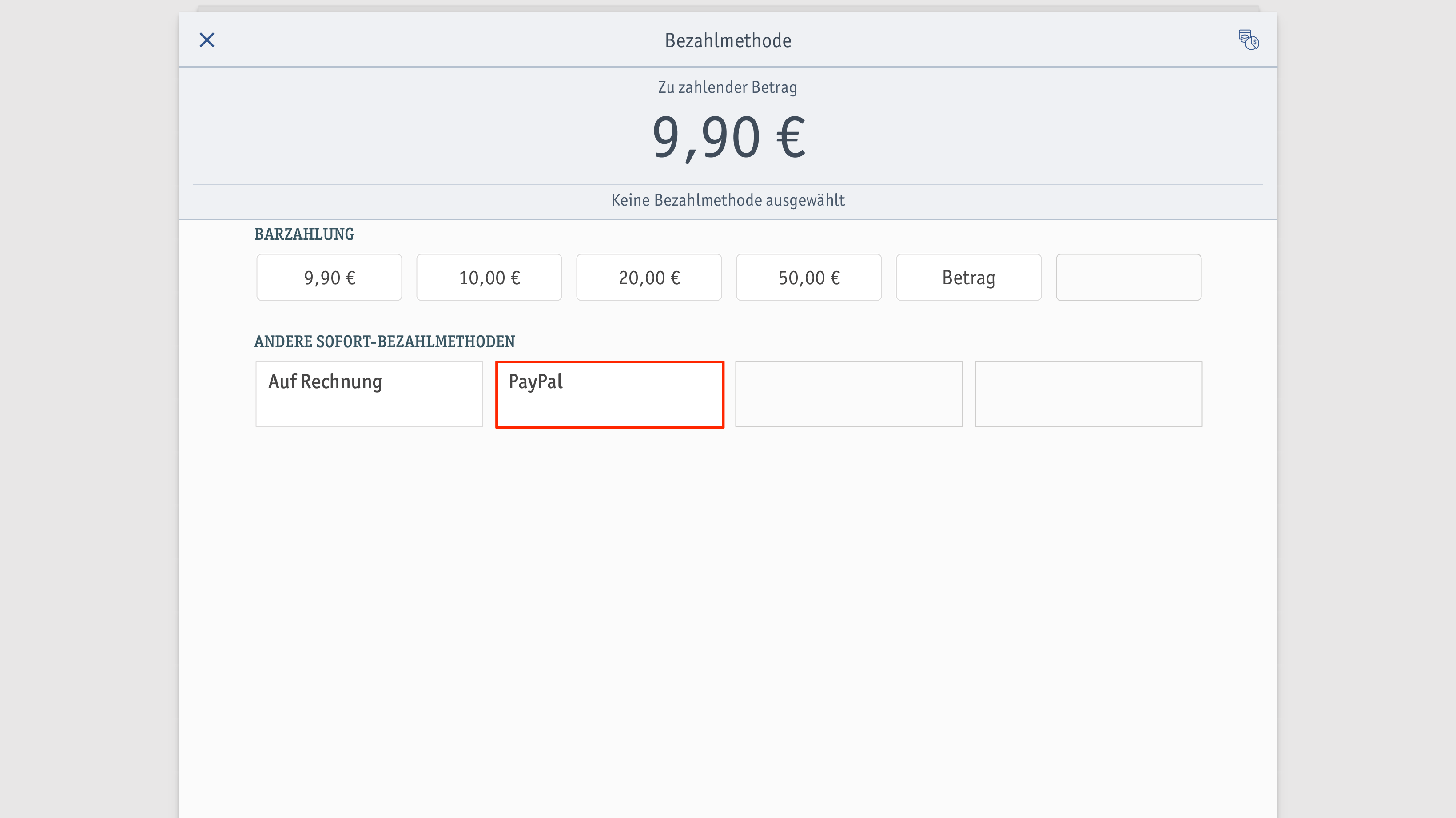This screenshot has height=818, width=1456.
Task: Open the split payment icon in header
Action: coord(1248,40)
